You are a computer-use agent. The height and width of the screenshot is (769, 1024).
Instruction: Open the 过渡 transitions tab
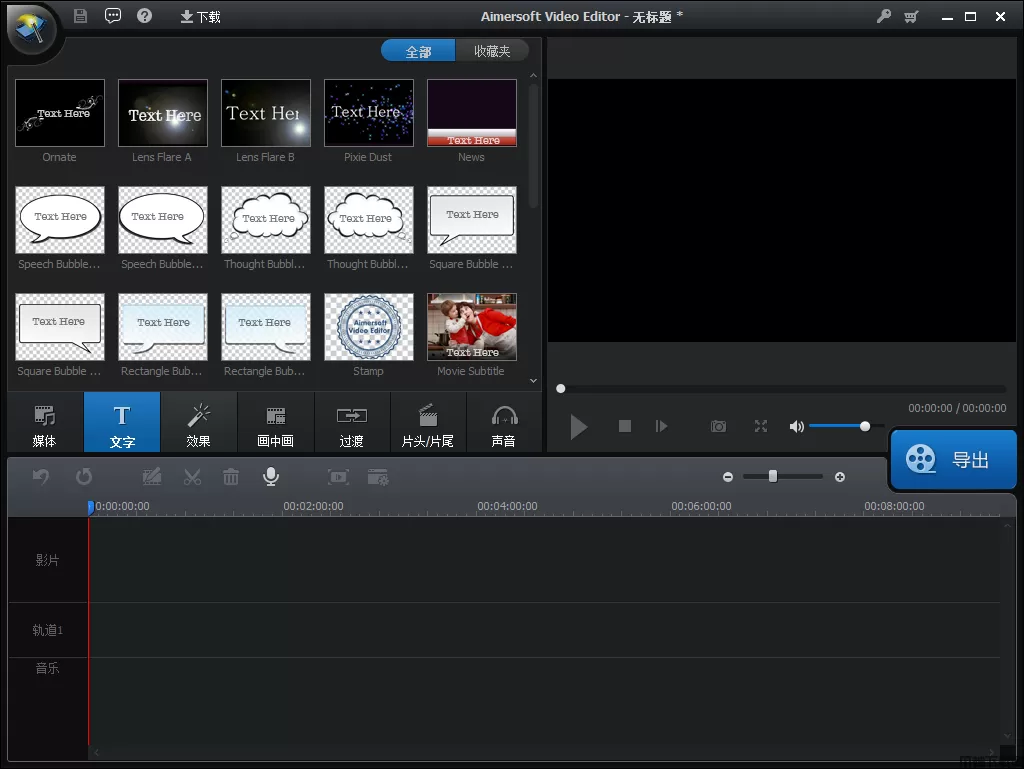tap(351, 424)
